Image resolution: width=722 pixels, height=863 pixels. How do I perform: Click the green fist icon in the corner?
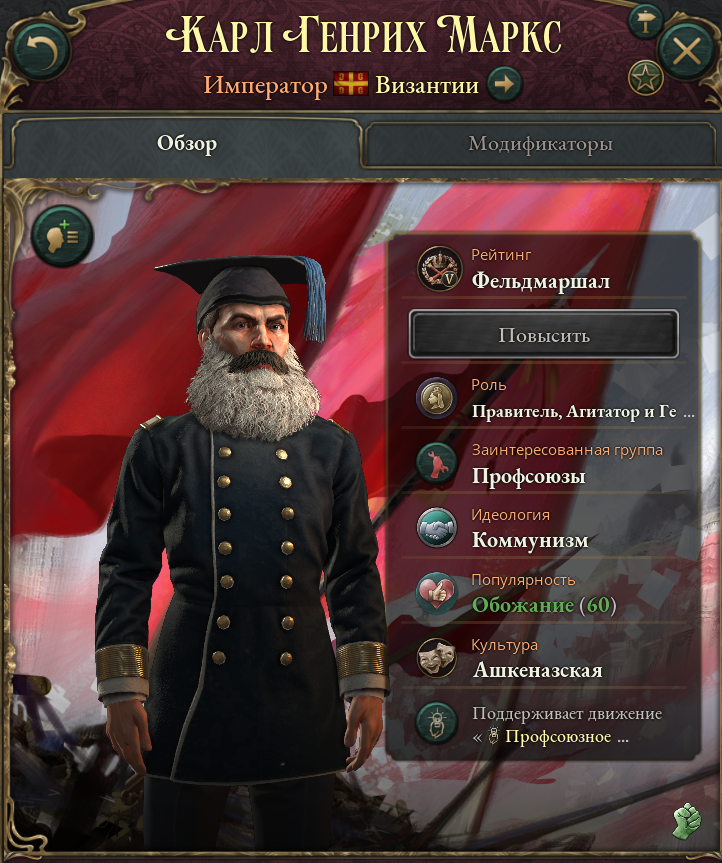point(687,821)
